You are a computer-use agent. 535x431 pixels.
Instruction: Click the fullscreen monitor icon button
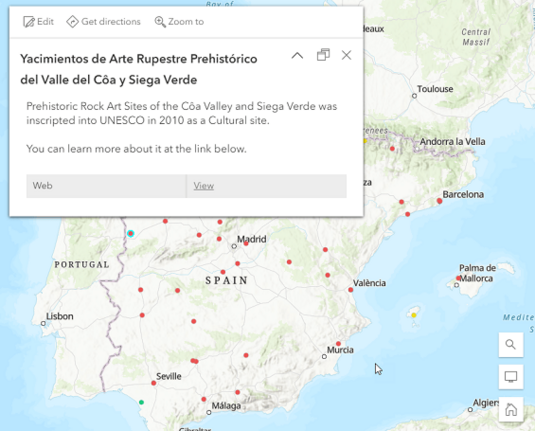tap(511, 377)
